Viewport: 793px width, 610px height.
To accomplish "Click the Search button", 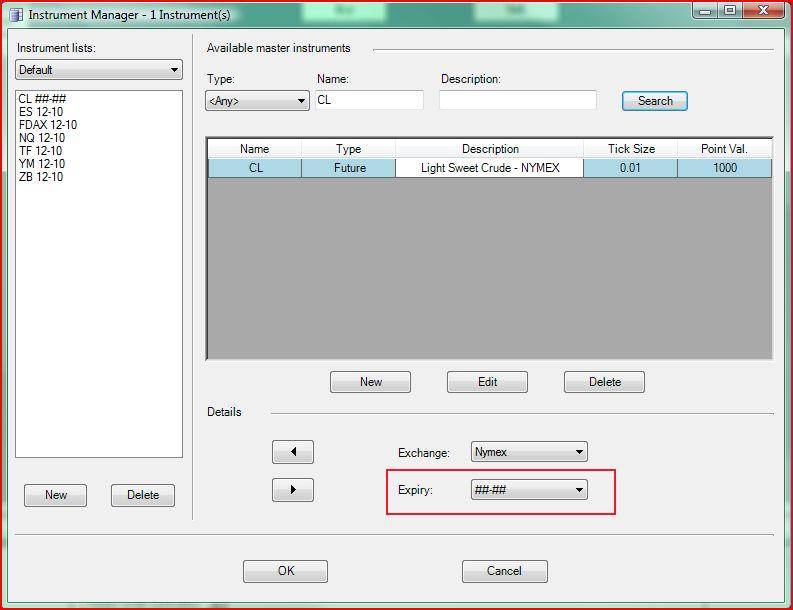I will click(x=654, y=101).
